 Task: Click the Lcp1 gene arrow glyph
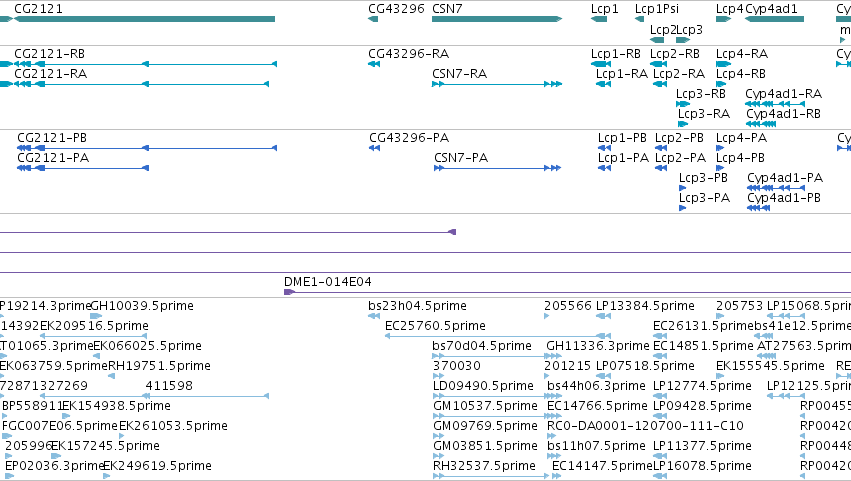coord(599,19)
